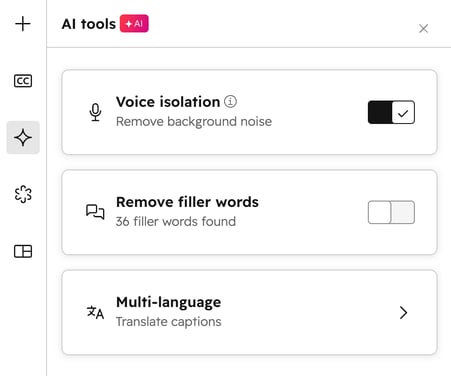Open the layout panel icon
The width and height of the screenshot is (451, 376).
point(23,251)
